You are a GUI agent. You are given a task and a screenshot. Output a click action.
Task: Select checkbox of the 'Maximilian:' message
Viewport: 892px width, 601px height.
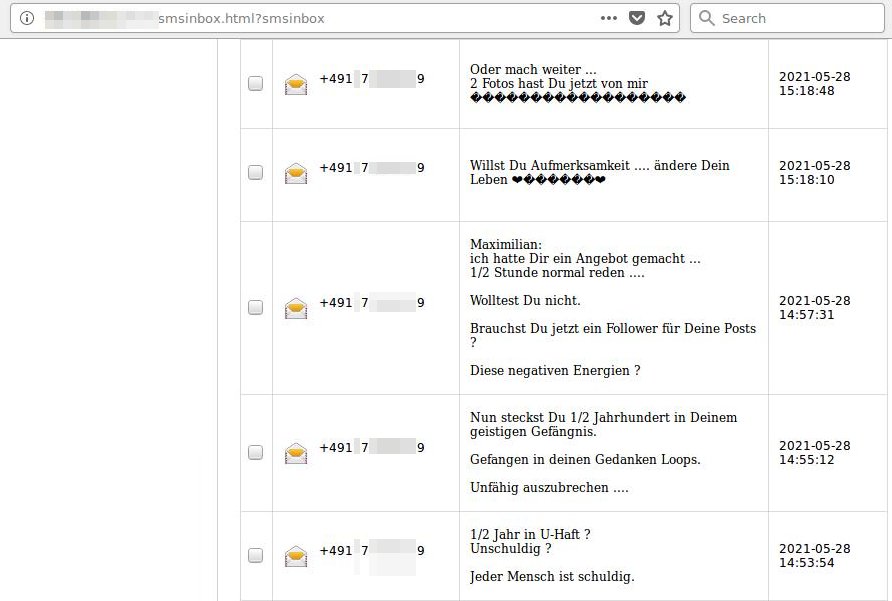tap(255, 307)
